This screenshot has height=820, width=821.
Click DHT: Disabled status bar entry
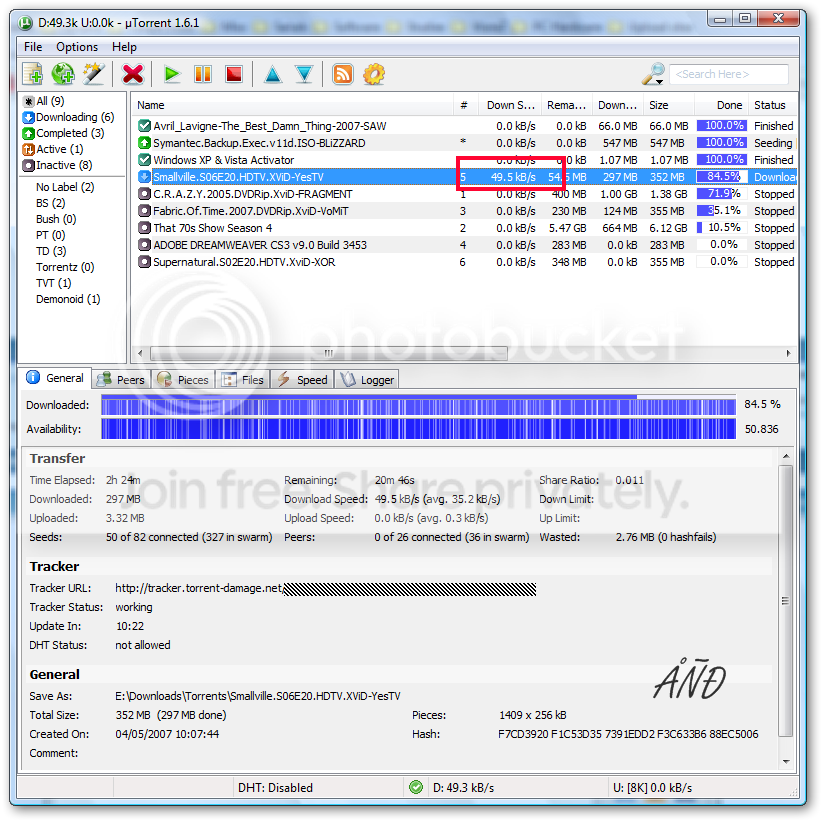click(275, 788)
